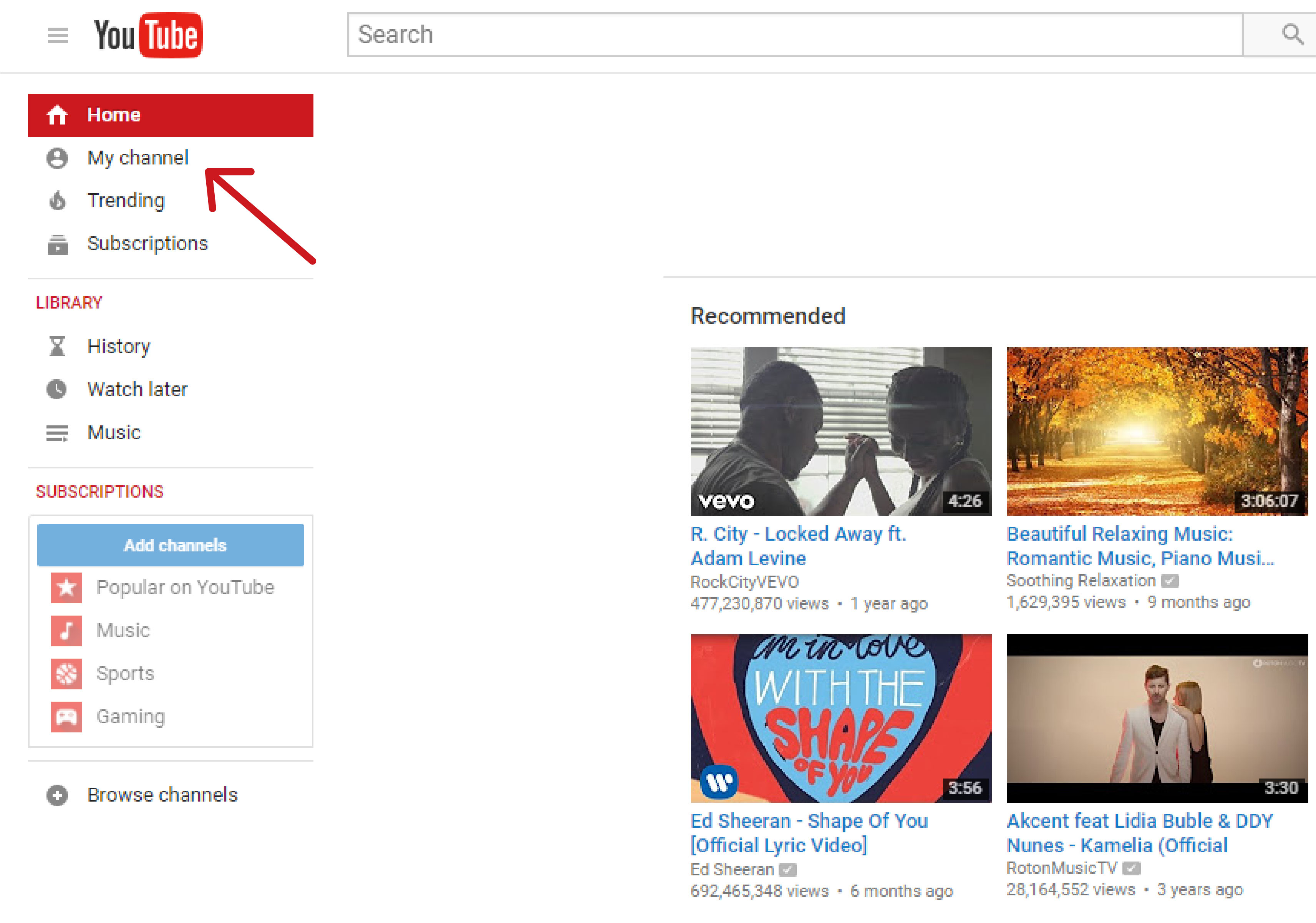1316x923 pixels.
Task: Click the Sports basketball icon
Action: pos(66,674)
